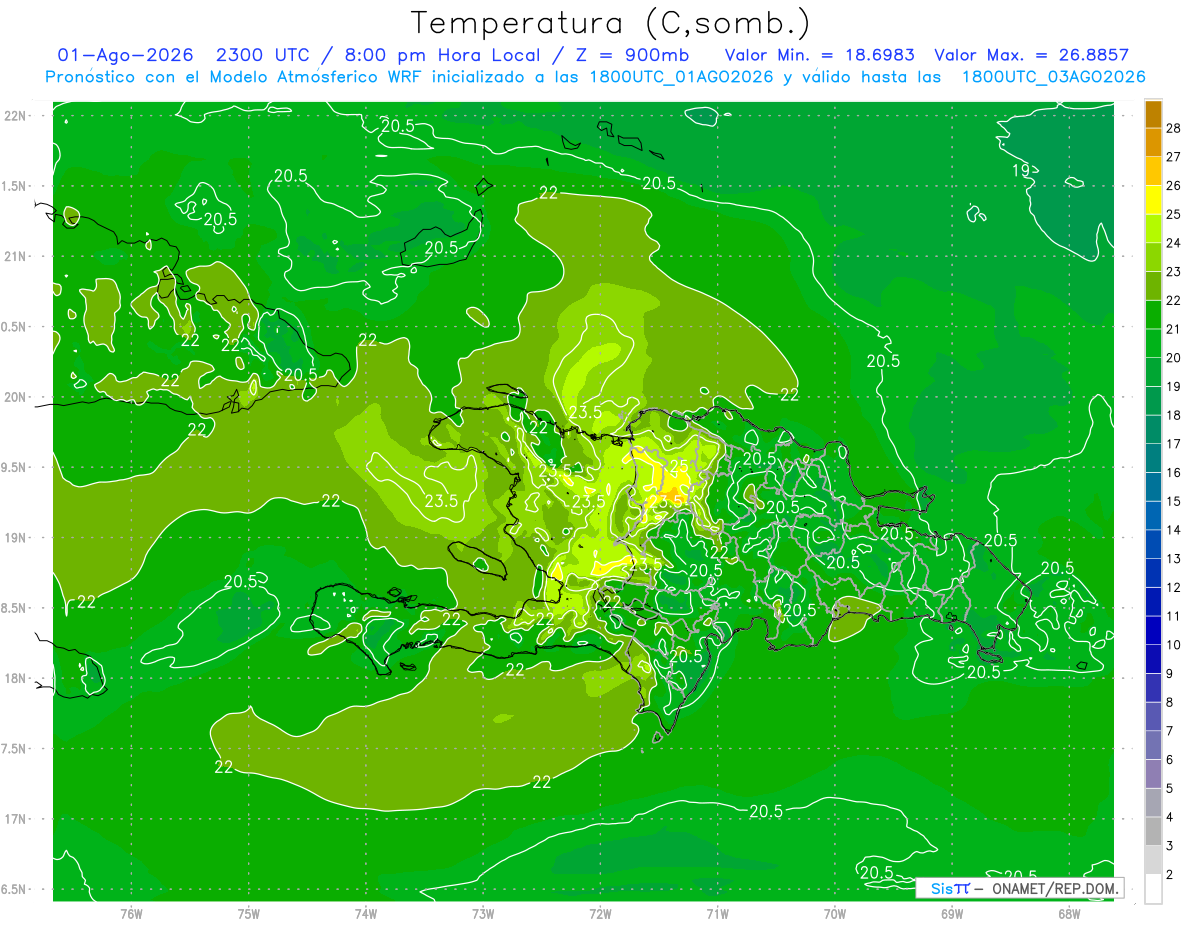The width and height of the screenshot is (1200, 927).
Task: Click the '21N' latitude axis label
Action: click(15, 256)
